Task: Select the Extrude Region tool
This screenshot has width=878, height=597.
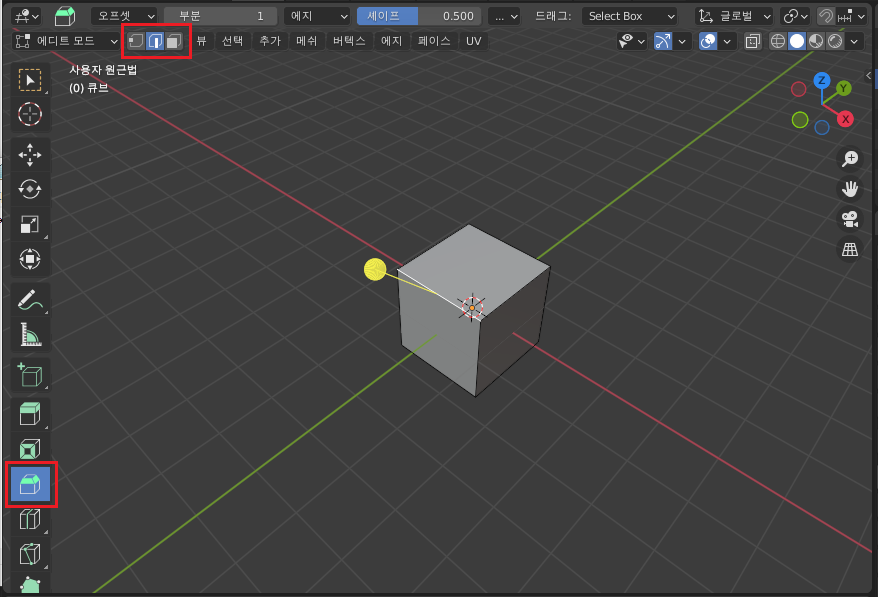Action: [x=30, y=414]
